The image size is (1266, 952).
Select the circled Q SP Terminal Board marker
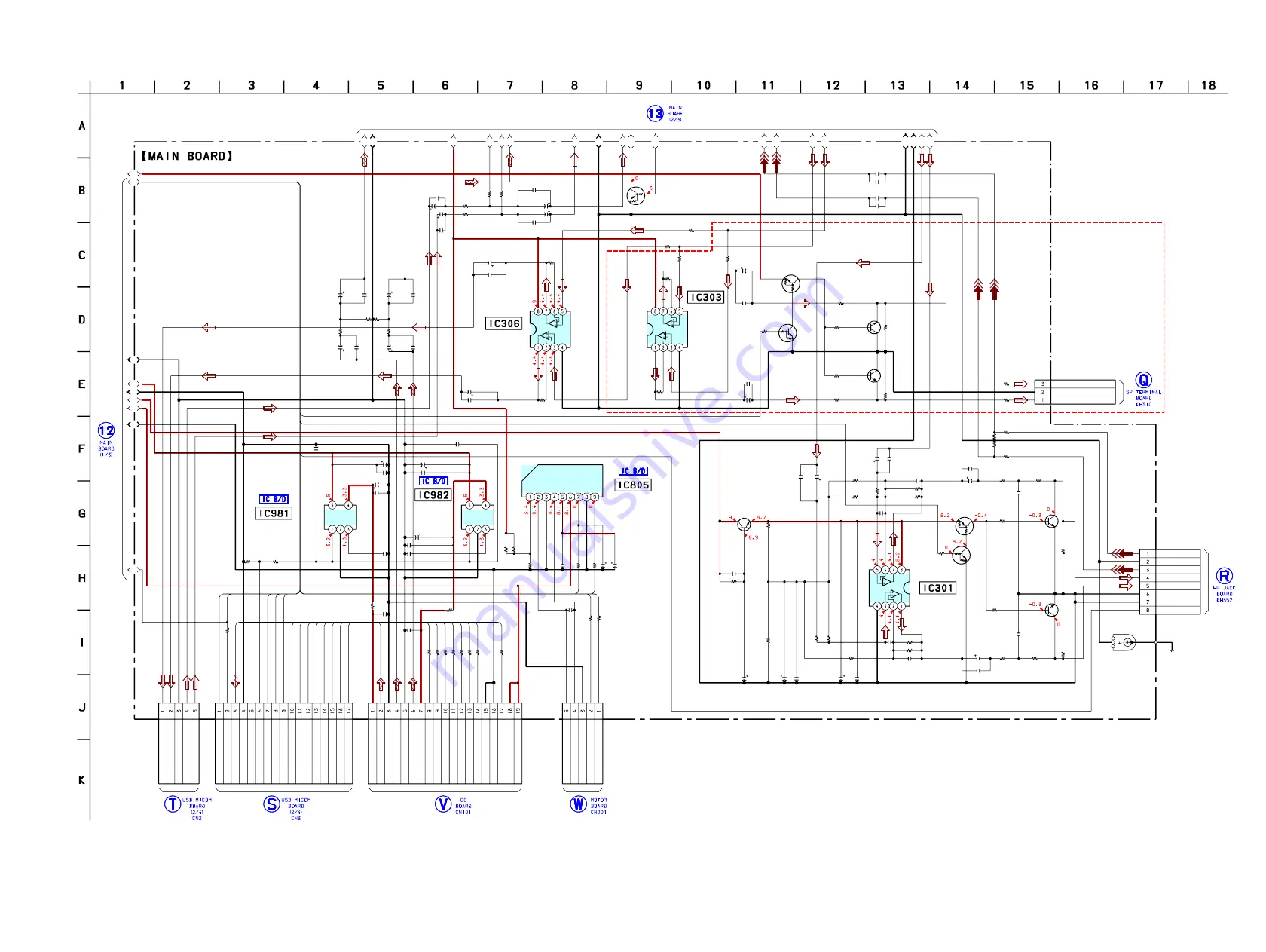pos(1143,380)
